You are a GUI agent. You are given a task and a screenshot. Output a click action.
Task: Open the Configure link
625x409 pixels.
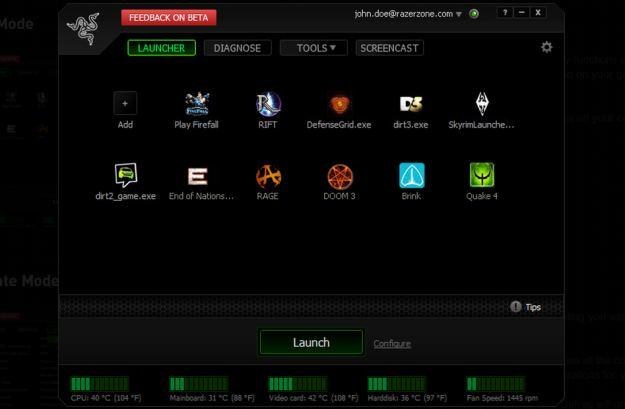(392, 344)
